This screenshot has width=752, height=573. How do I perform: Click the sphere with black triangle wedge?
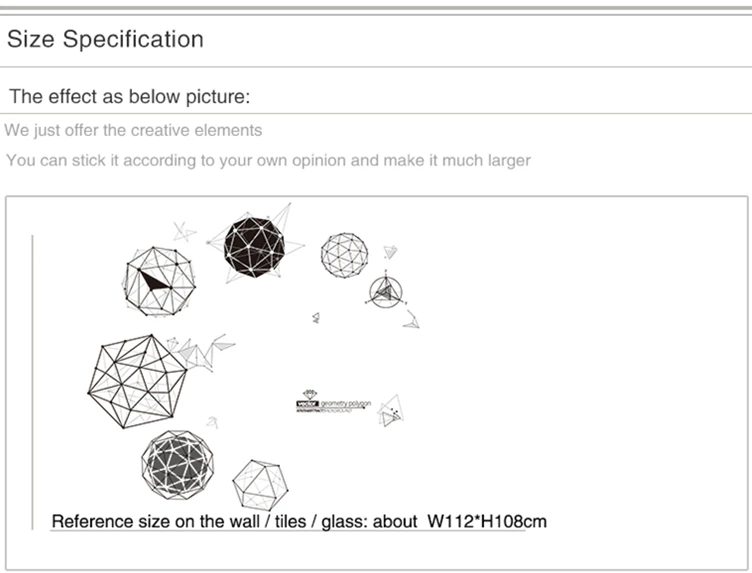click(159, 281)
